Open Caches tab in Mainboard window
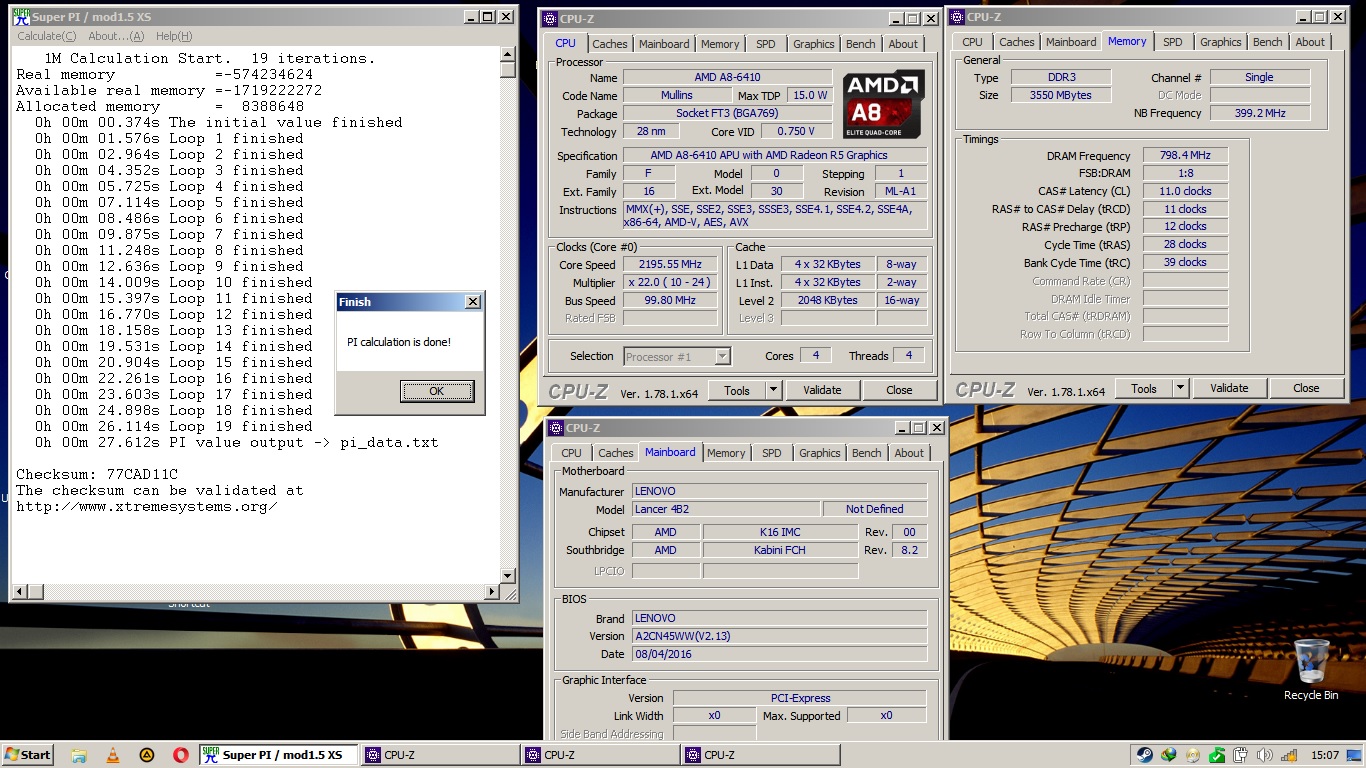Image resolution: width=1366 pixels, height=768 pixels. (x=615, y=453)
